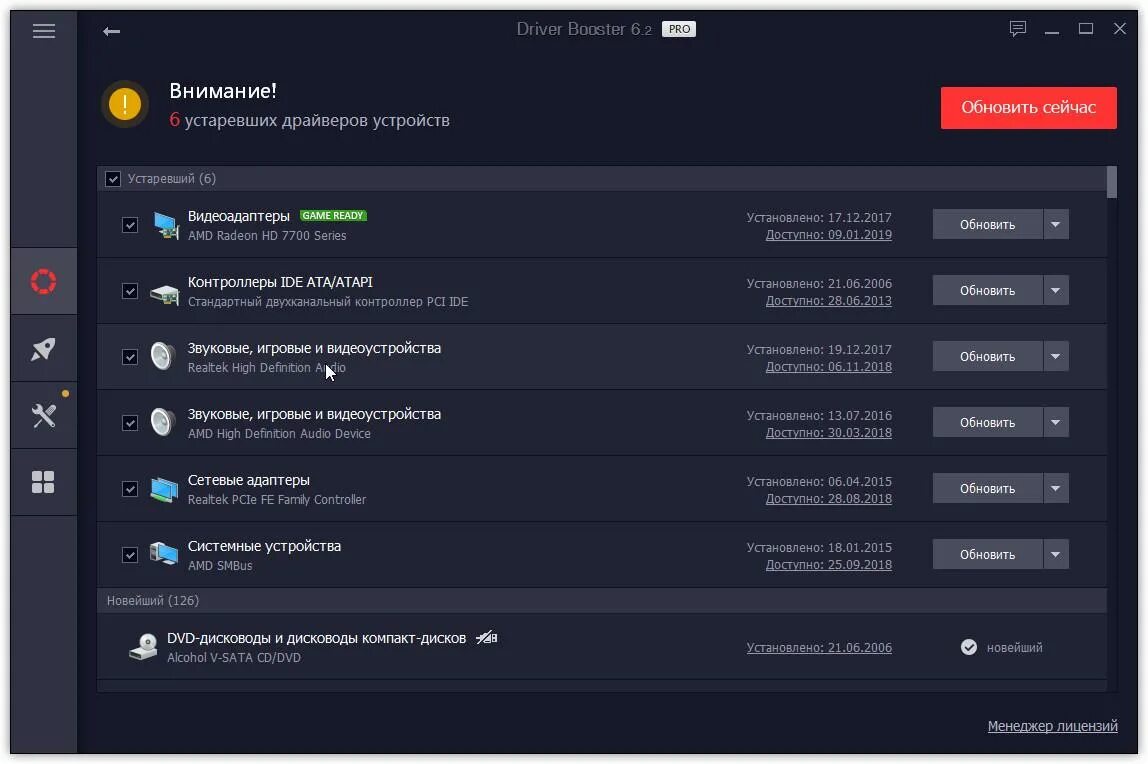The width and height of the screenshot is (1148, 764).
Task: Click the GAME READY badge
Action: [x=333, y=215]
